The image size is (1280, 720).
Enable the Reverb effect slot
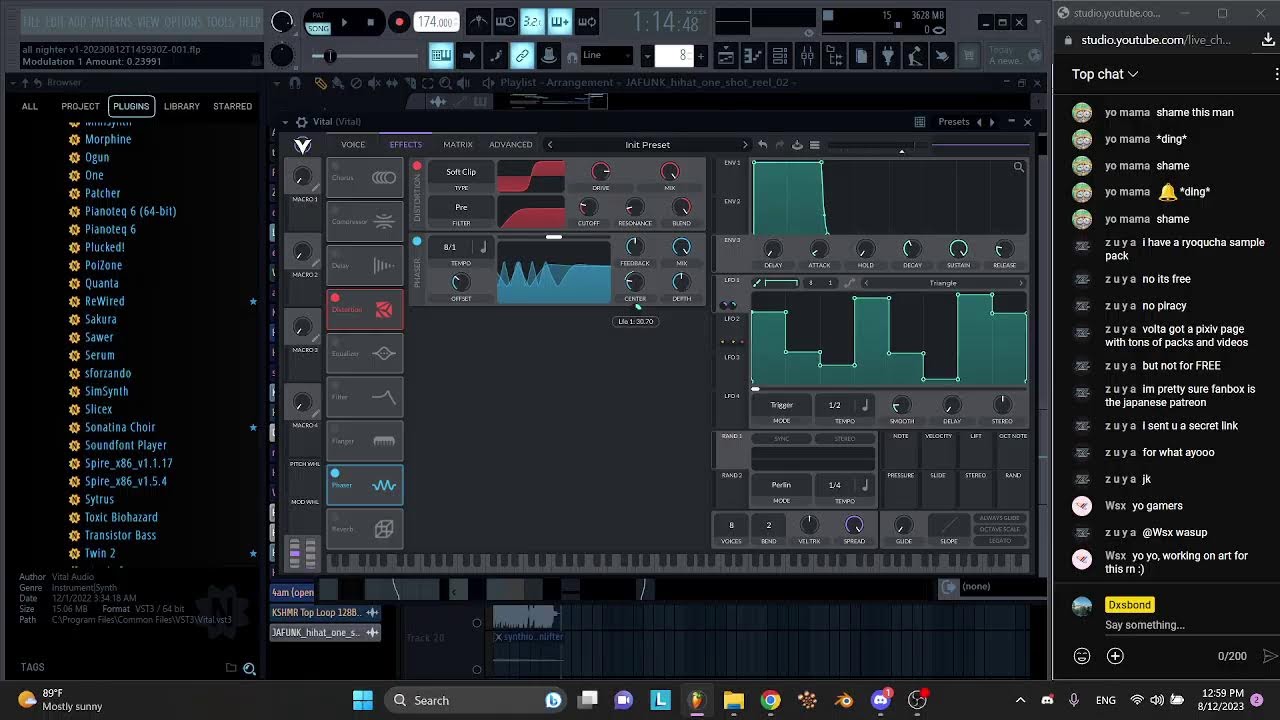364,529
